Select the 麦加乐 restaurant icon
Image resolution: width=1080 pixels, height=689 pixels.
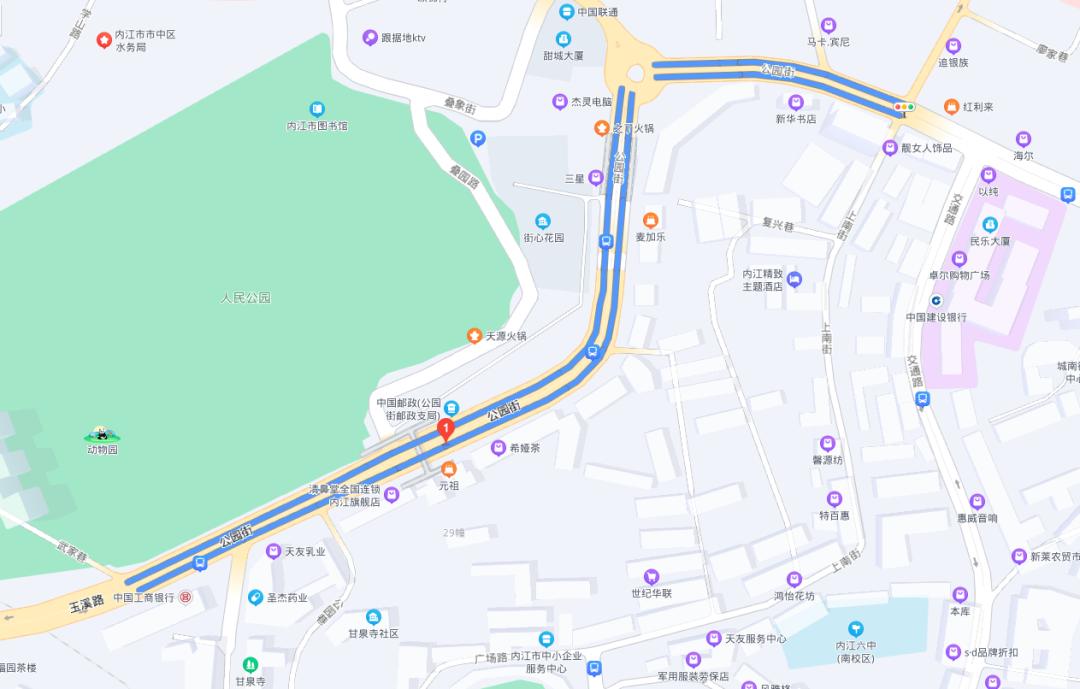click(x=650, y=220)
